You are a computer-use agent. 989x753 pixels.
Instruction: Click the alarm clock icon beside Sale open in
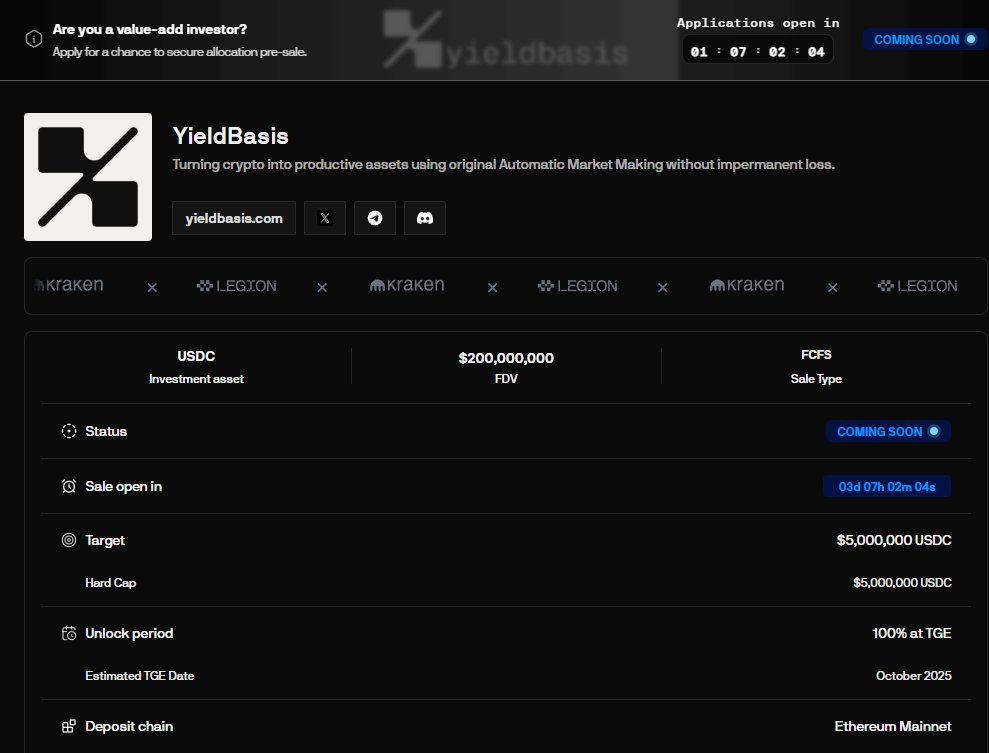[x=69, y=486]
